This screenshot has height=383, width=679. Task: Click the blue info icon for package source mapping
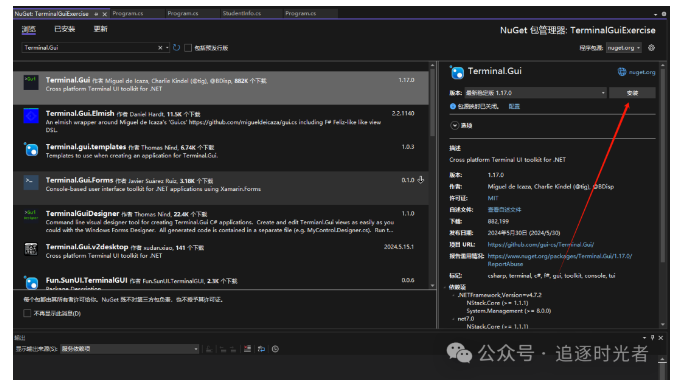pos(453,106)
